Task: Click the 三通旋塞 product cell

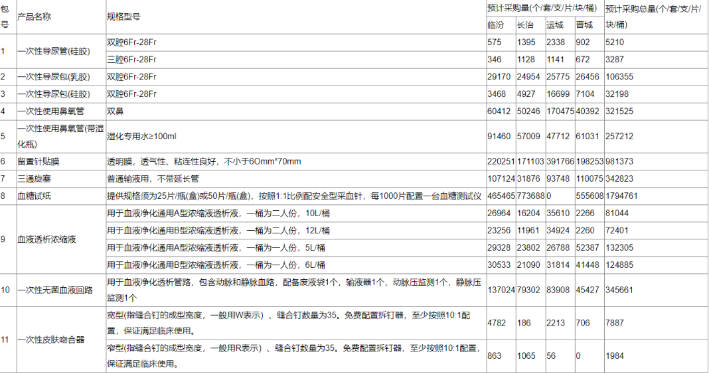Action: point(34,179)
